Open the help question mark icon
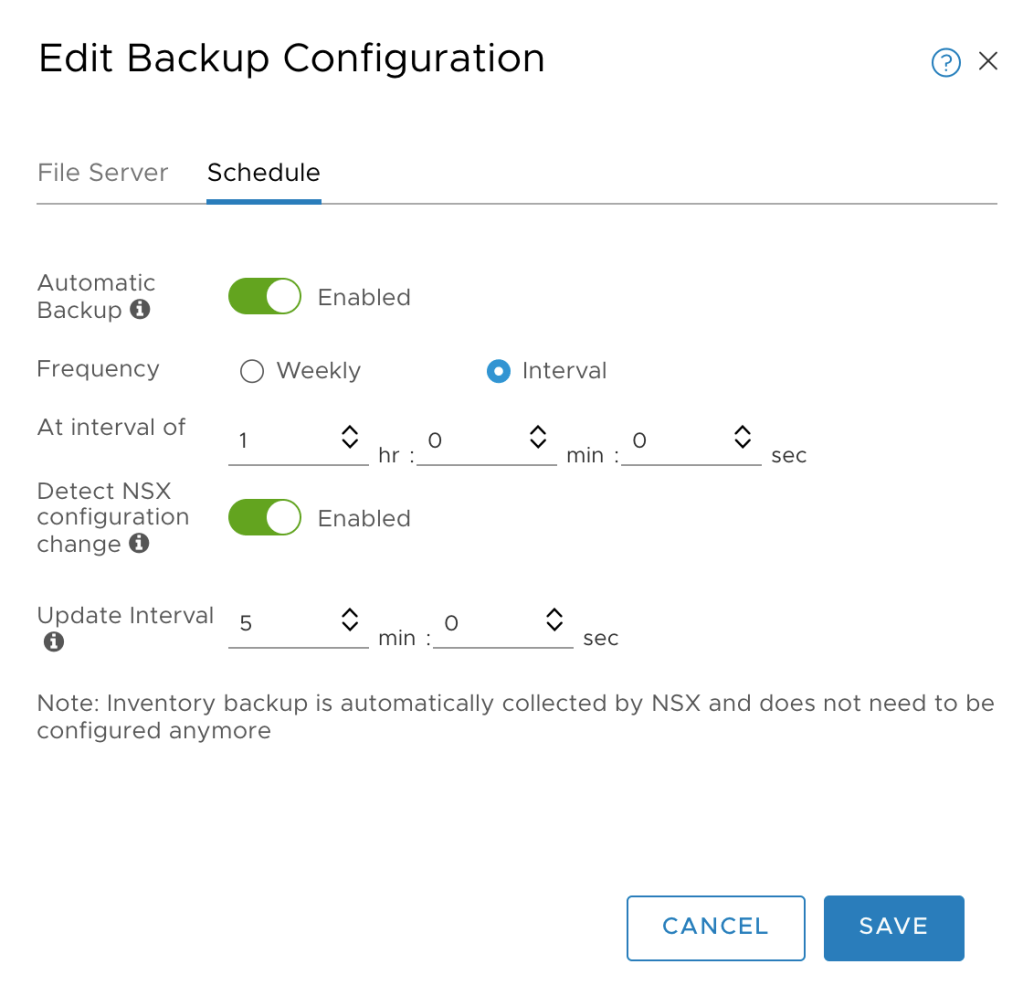Viewport: 1023px width, 996px height. tap(945, 63)
